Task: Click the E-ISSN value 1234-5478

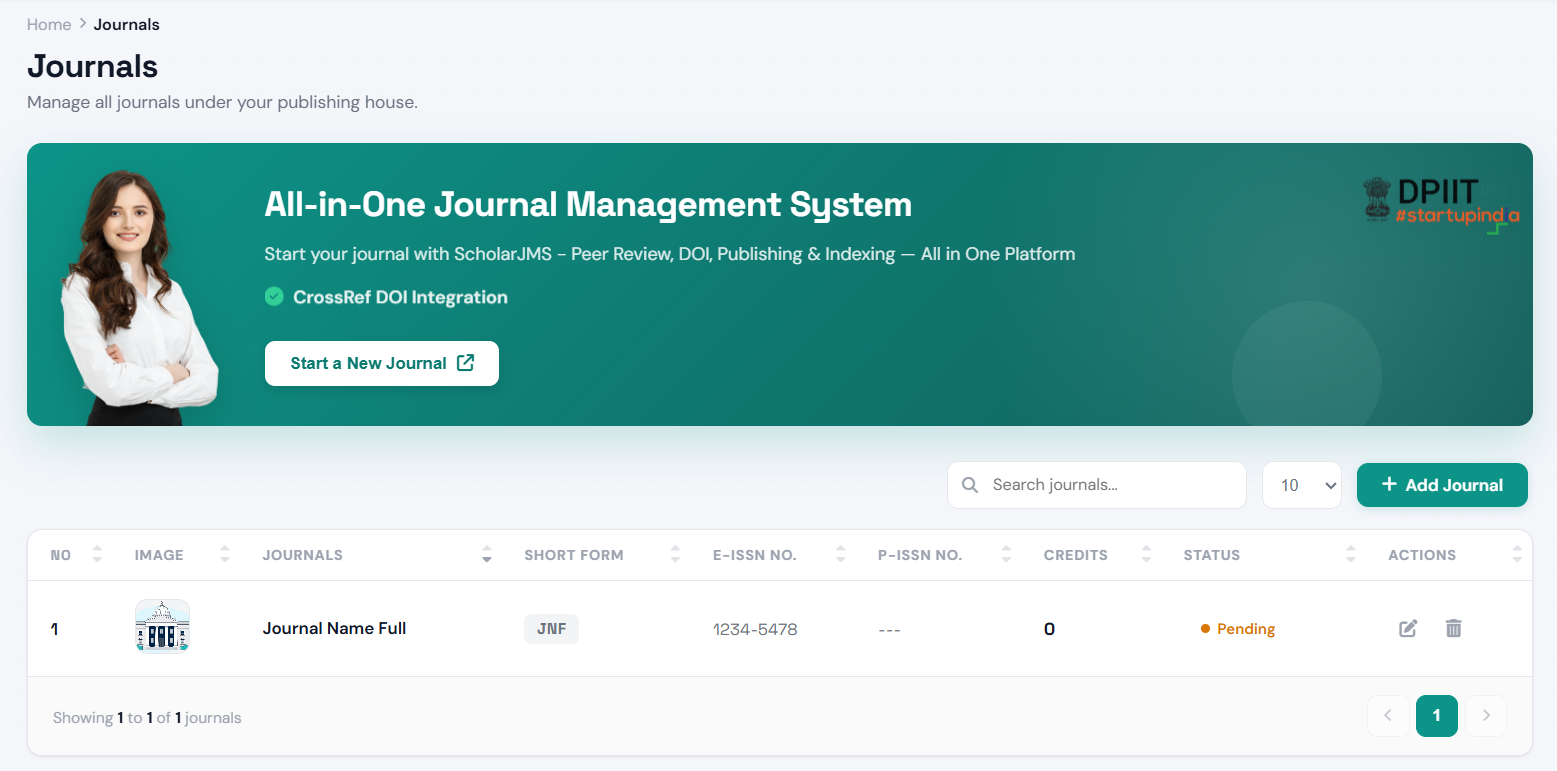Action: (755, 629)
